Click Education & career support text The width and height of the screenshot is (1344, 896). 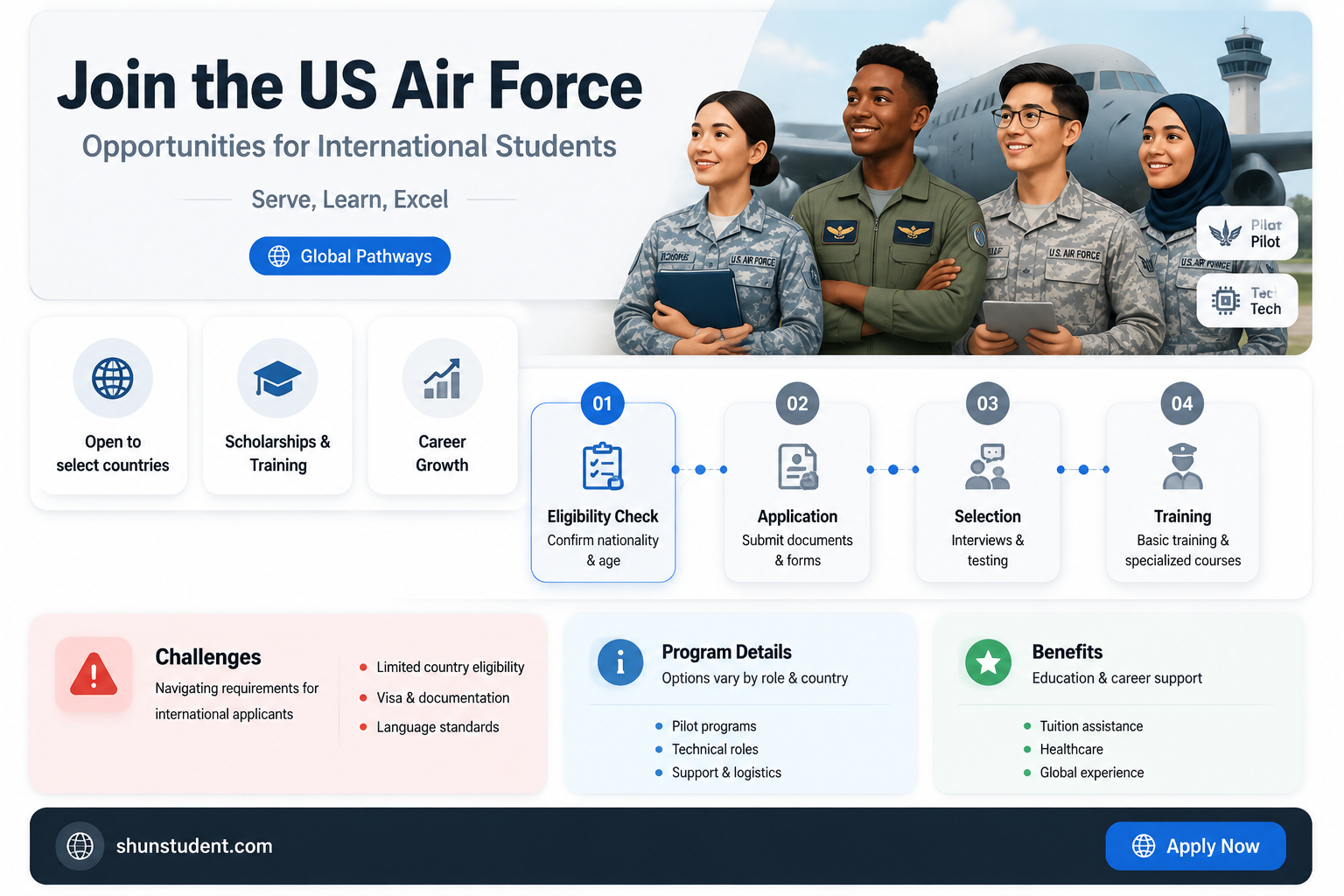1116,678
